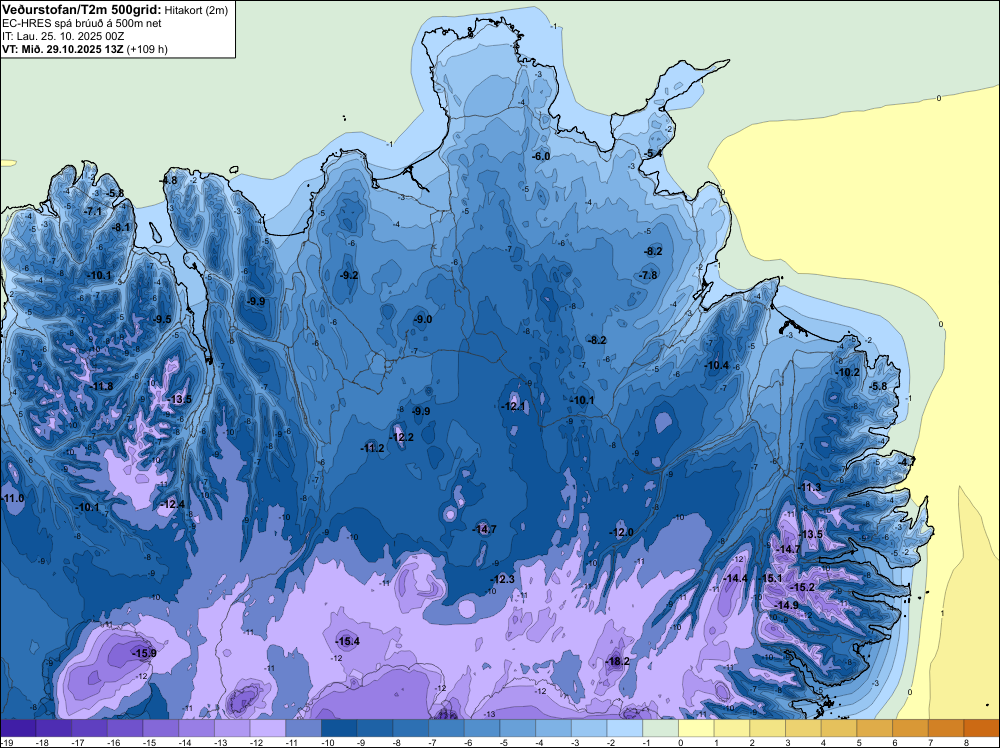Screen dimensions: 1000x748
Task: Click the 'IT: Lau. 25. 10. 2025 00Z' line
Action: pyautogui.click(x=62, y=36)
